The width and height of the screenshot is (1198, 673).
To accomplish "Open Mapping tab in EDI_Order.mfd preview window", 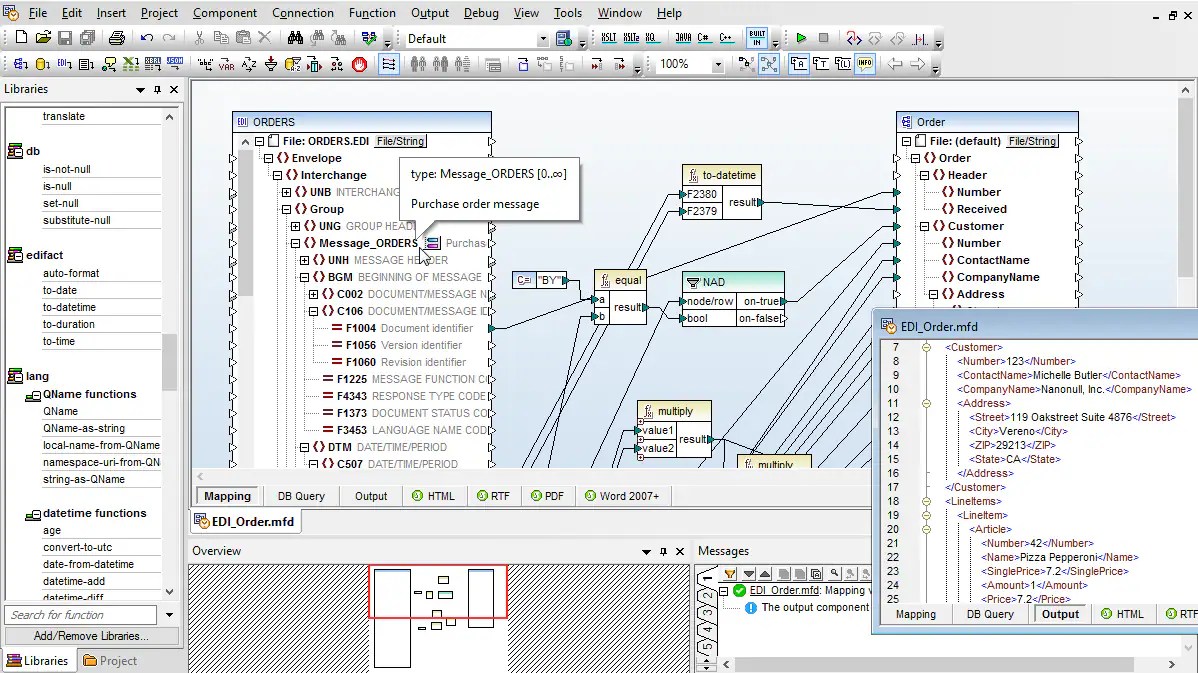I will (x=915, y=614).
